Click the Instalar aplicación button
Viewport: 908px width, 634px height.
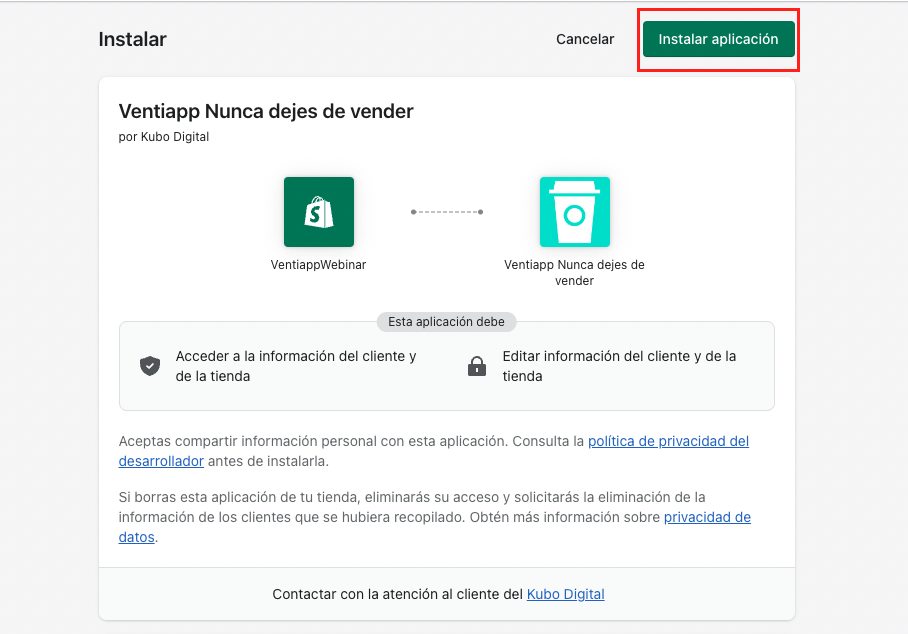[718, 39]
